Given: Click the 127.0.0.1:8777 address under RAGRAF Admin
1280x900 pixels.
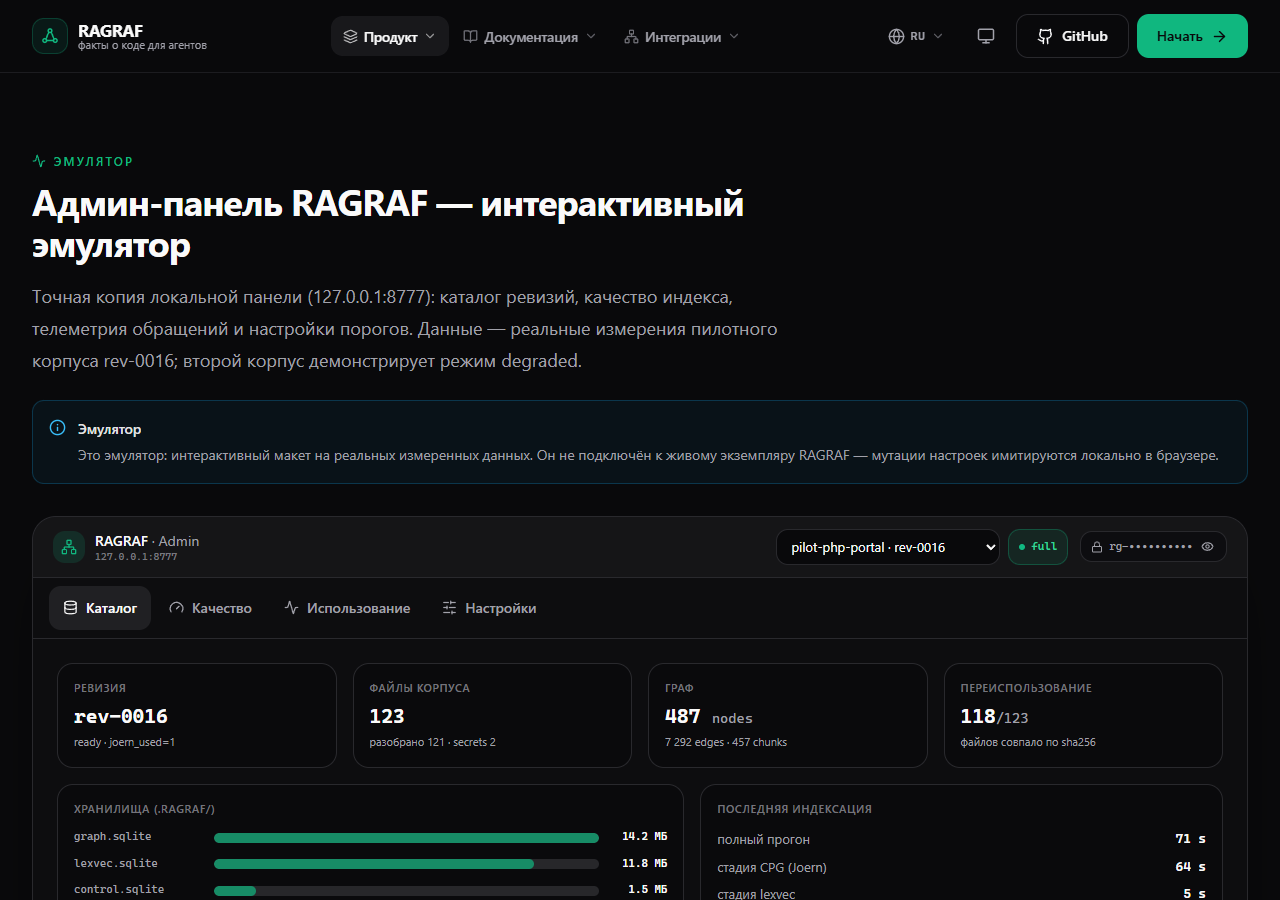Looking at the screenshot, I should 136,556.
